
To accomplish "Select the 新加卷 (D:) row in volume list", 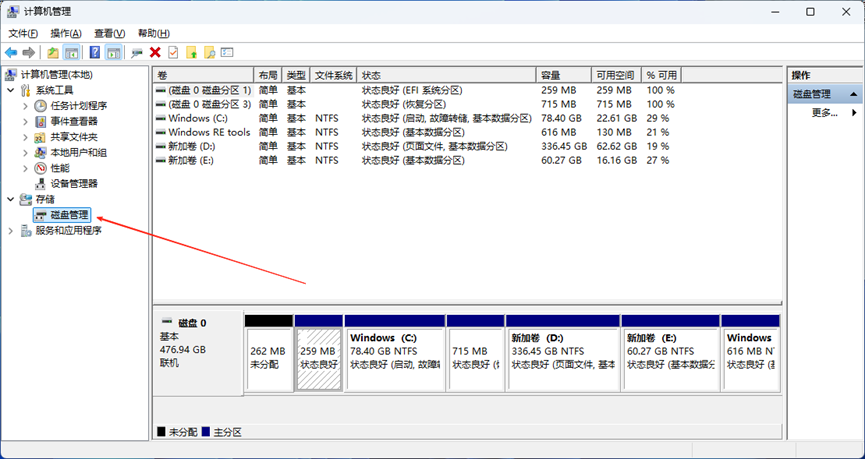I will pyautogui.click(x=192, y=146).
